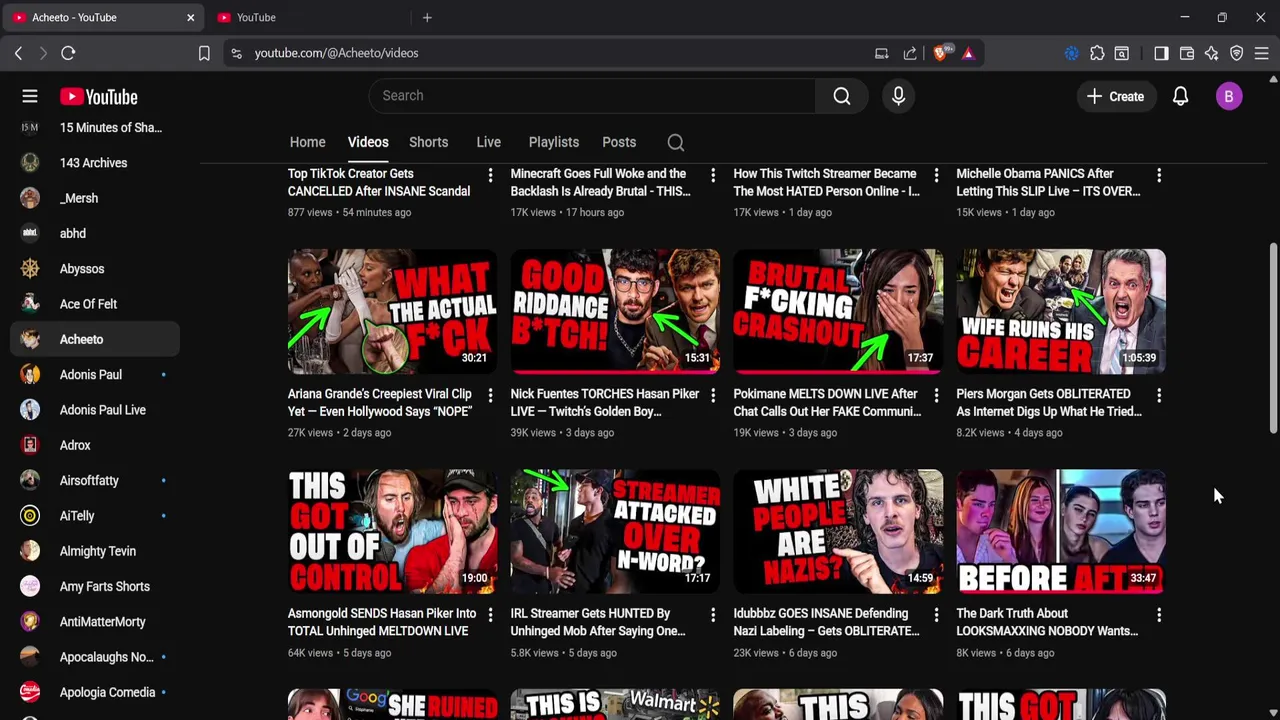This screenshot has height=720, width=1280.
Task: Close the Acheeto - YouTube tab
Action: coord(190,17)
